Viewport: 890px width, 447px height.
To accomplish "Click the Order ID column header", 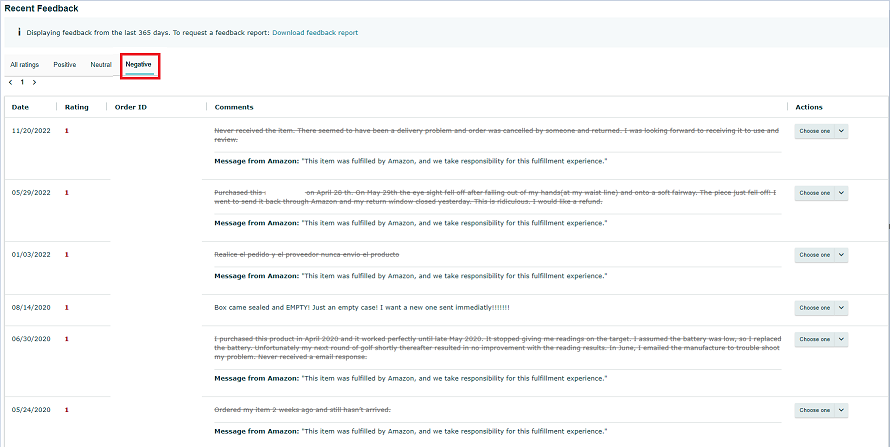I will point(131,107).
